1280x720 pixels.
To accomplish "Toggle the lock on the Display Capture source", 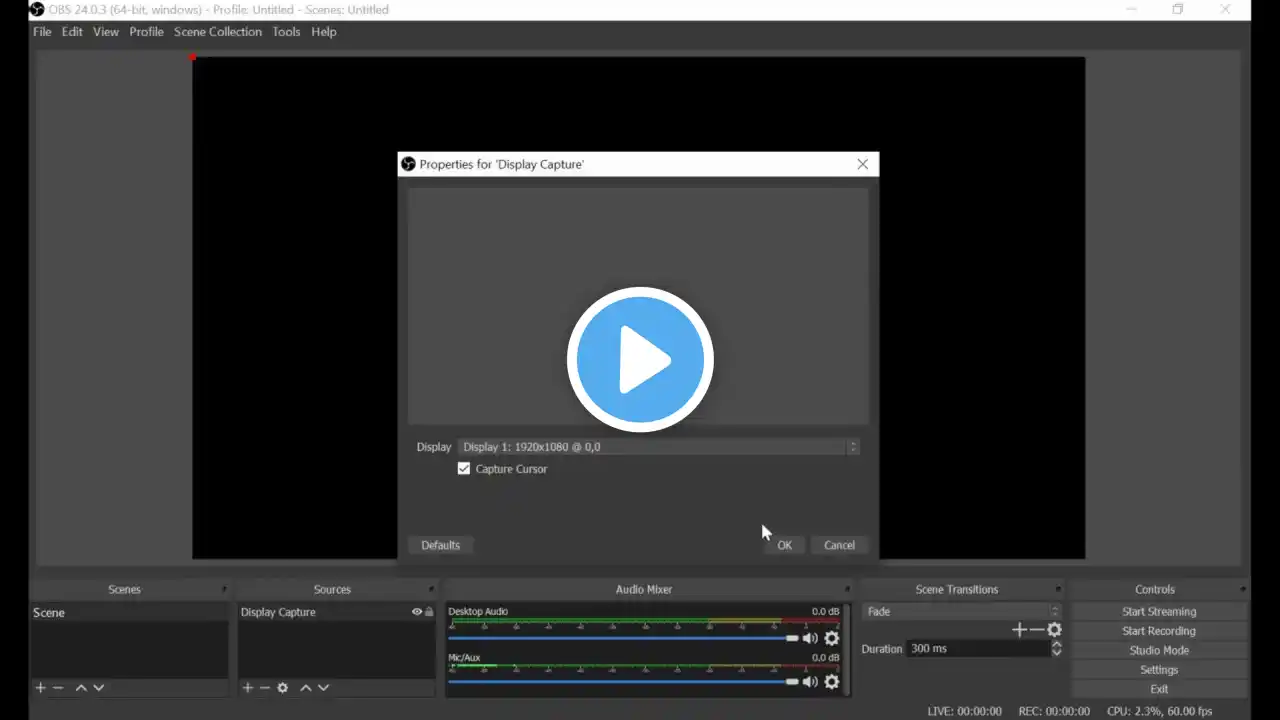I will click(429, 612).
